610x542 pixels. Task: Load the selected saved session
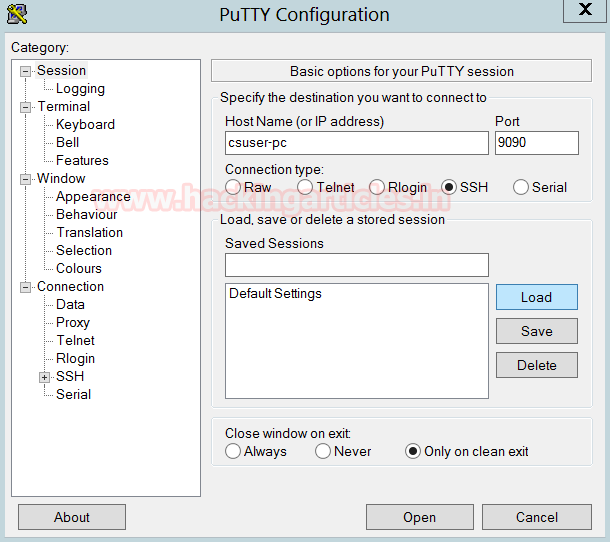tap(537, 297)
